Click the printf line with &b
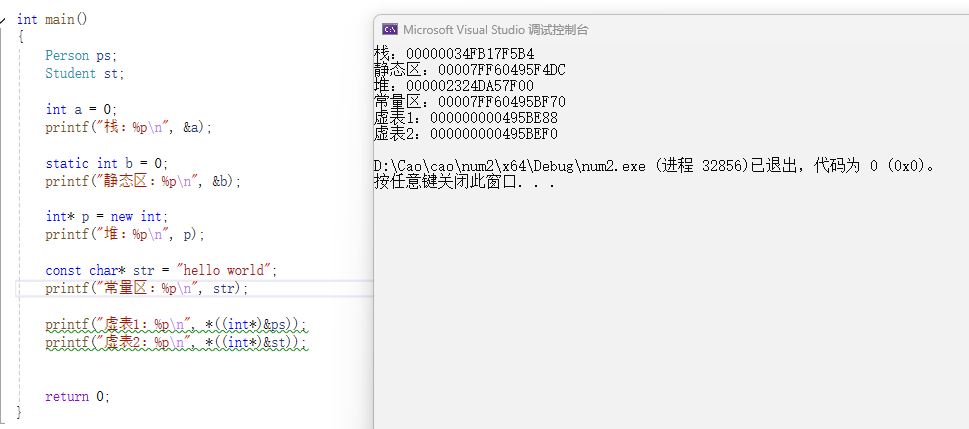The height and width of the screenshot is (429, 969). tap(143, 181)
